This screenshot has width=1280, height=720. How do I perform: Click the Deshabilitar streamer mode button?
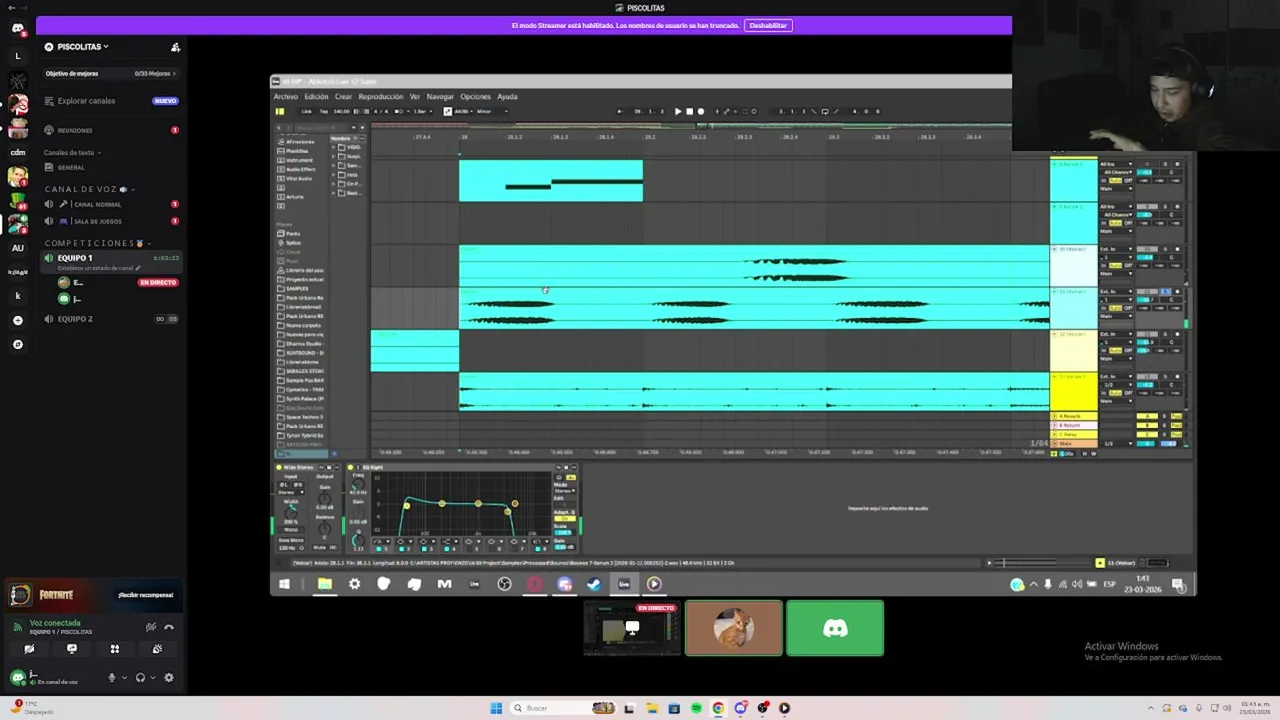point(768,25)
